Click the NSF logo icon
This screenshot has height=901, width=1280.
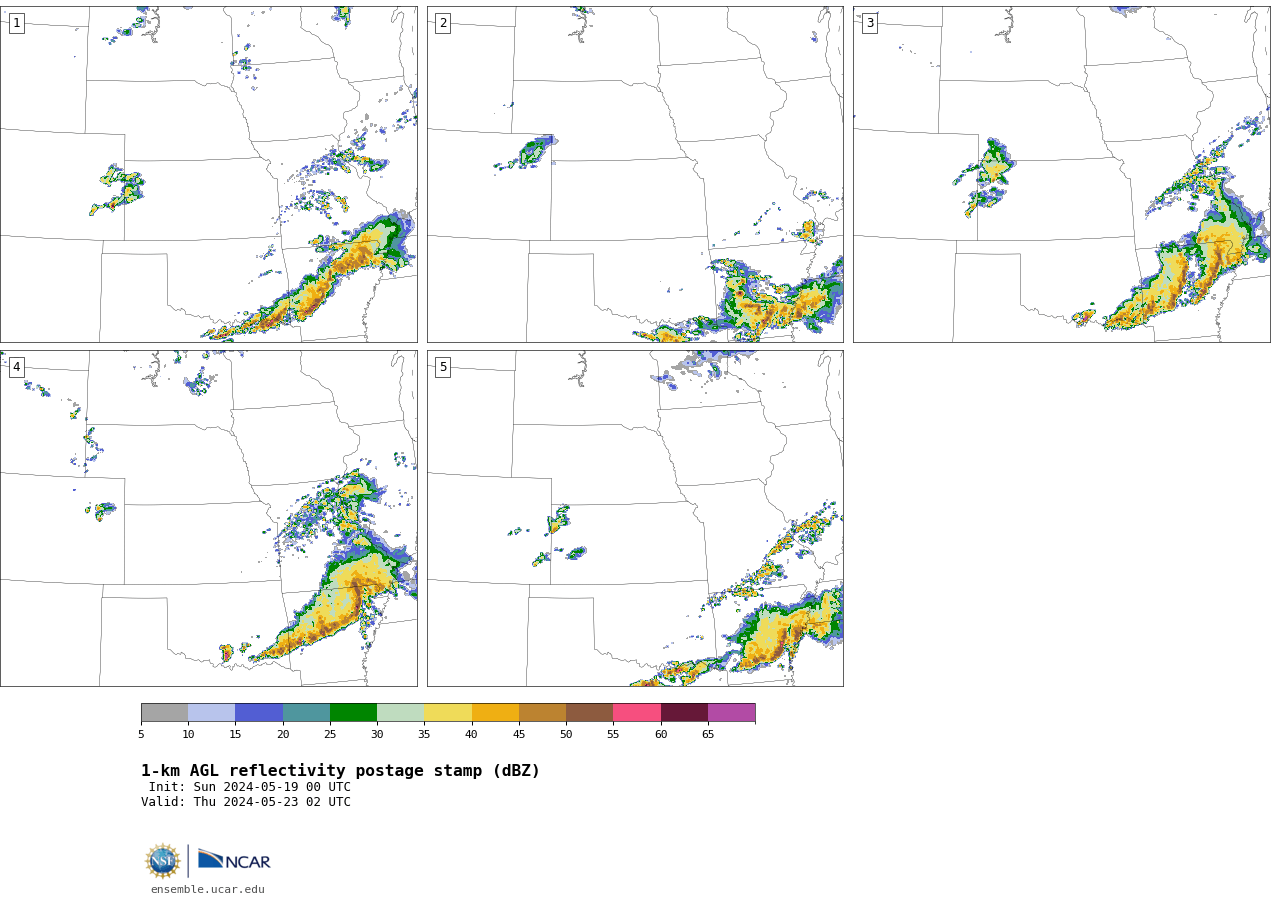[163, 861]
